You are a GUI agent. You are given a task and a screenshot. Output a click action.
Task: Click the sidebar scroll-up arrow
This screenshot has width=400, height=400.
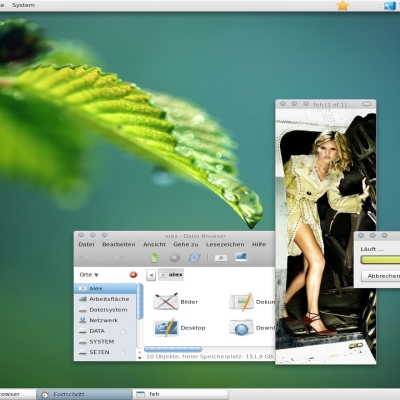tap(140, 352)
